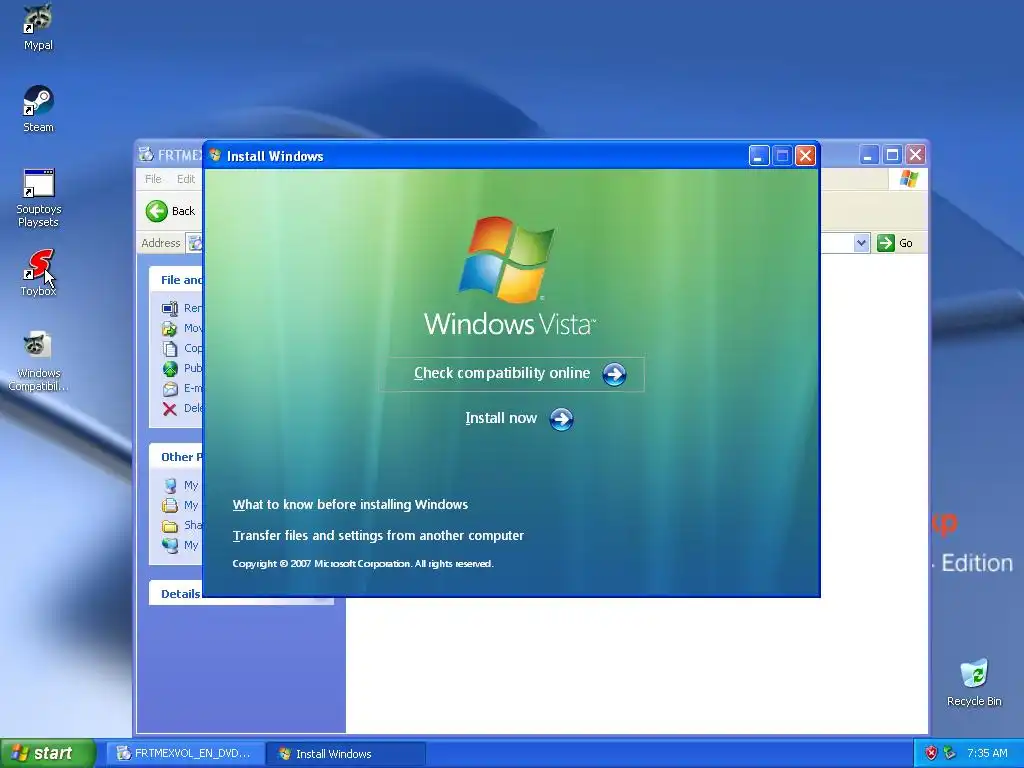
Task: Open What to know before installing Windows
Action: click(350, 504)
